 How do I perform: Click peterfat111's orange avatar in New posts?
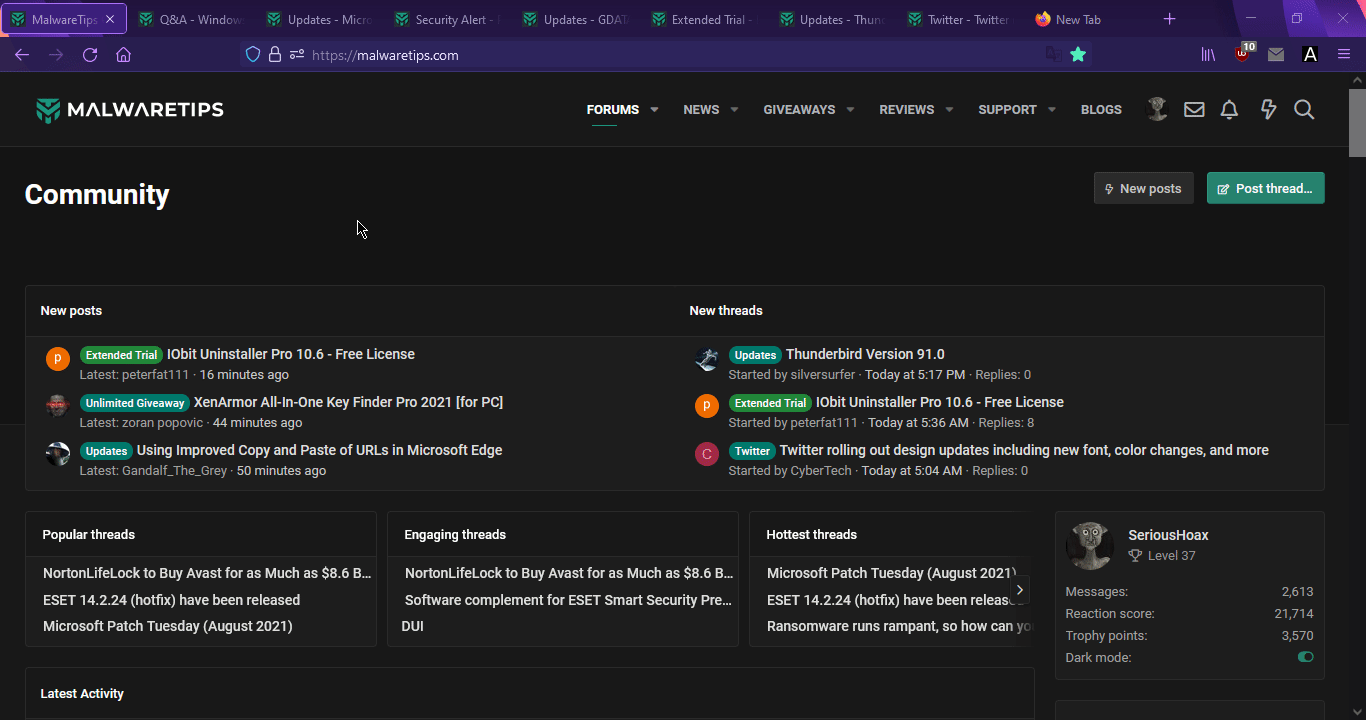coord(58,359)
